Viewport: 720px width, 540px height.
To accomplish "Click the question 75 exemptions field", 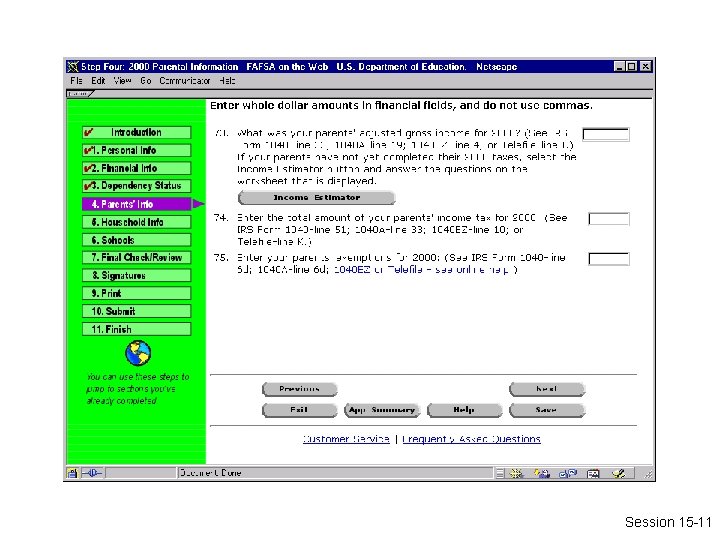I will tap(609, 259).
